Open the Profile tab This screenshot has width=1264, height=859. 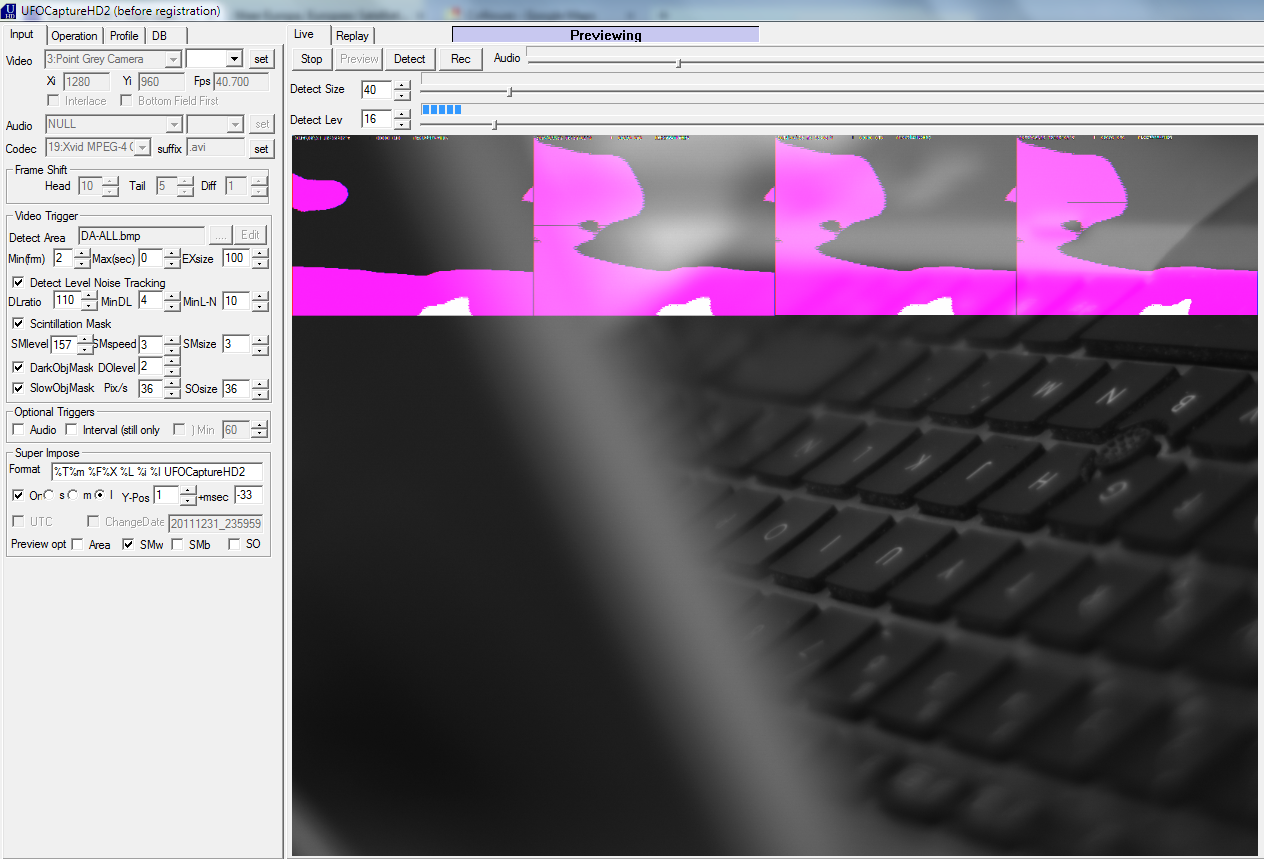click(x=123, y=35)
